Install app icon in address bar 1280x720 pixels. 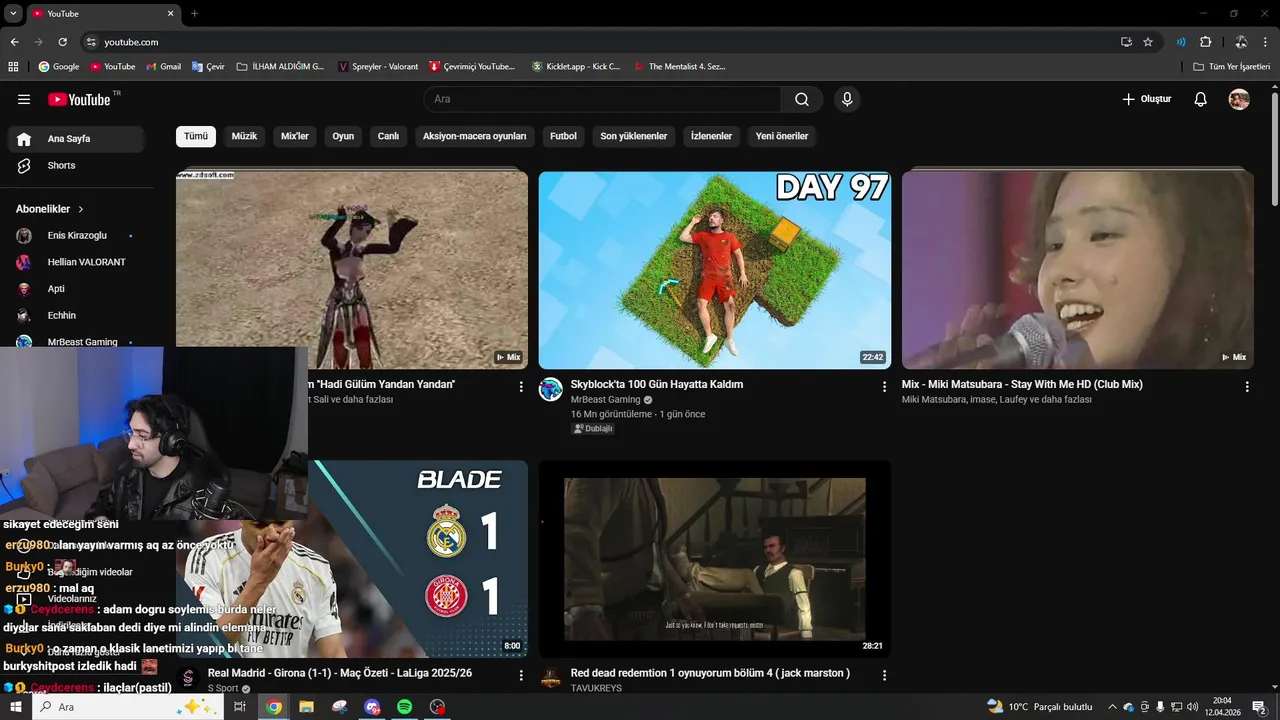coord(1126,42)
